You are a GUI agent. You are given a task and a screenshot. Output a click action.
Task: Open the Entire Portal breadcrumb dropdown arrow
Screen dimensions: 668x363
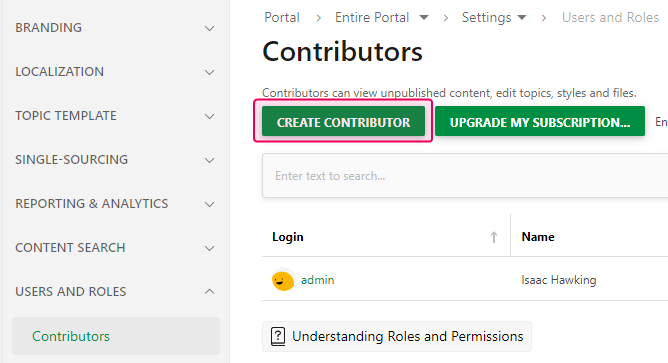point(423,17)
